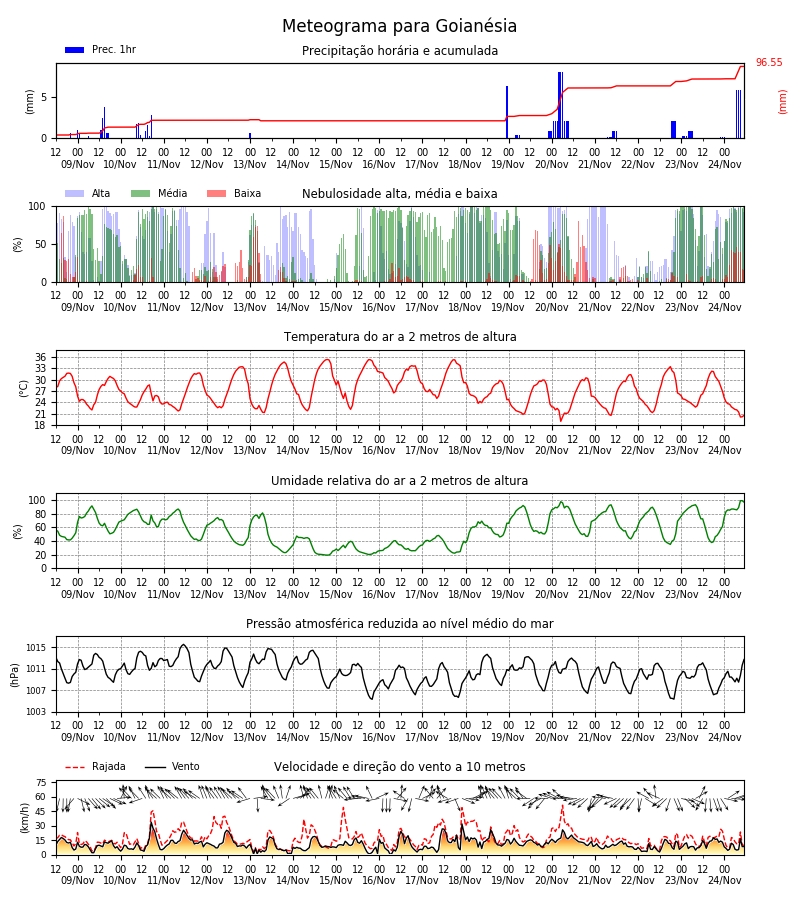800x900 pixels.
Task: Click the Temperatura do ar chart title
Action: click(400, 336)
